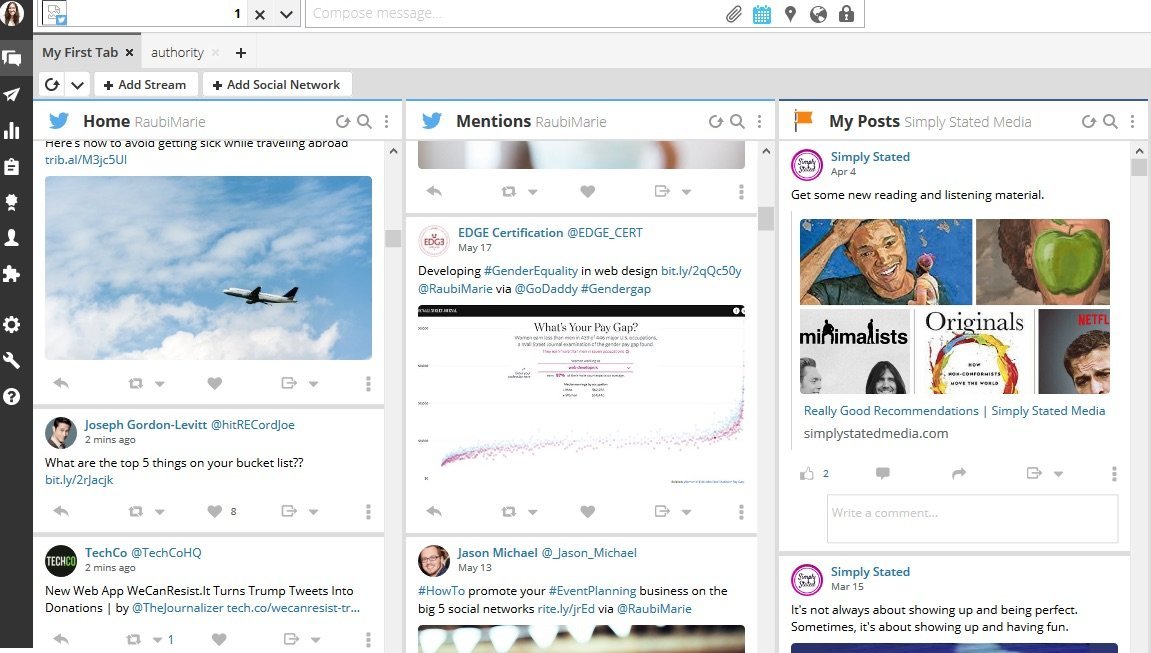Open Home stream options menu
This screenshot has height=653, width=1151.
point(386,122)
